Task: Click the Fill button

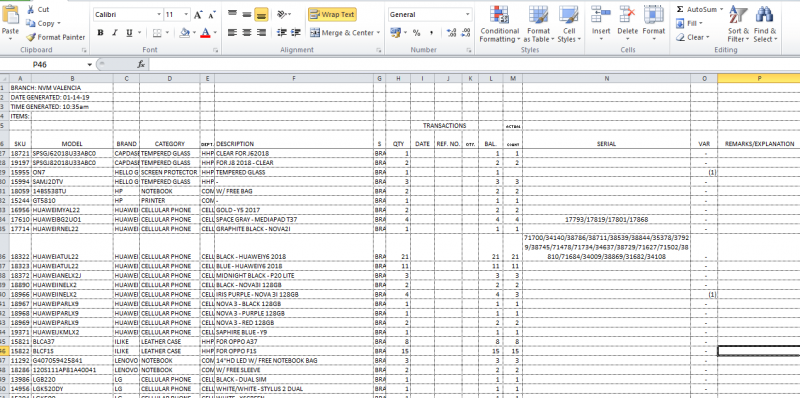Action: point(689,23)
